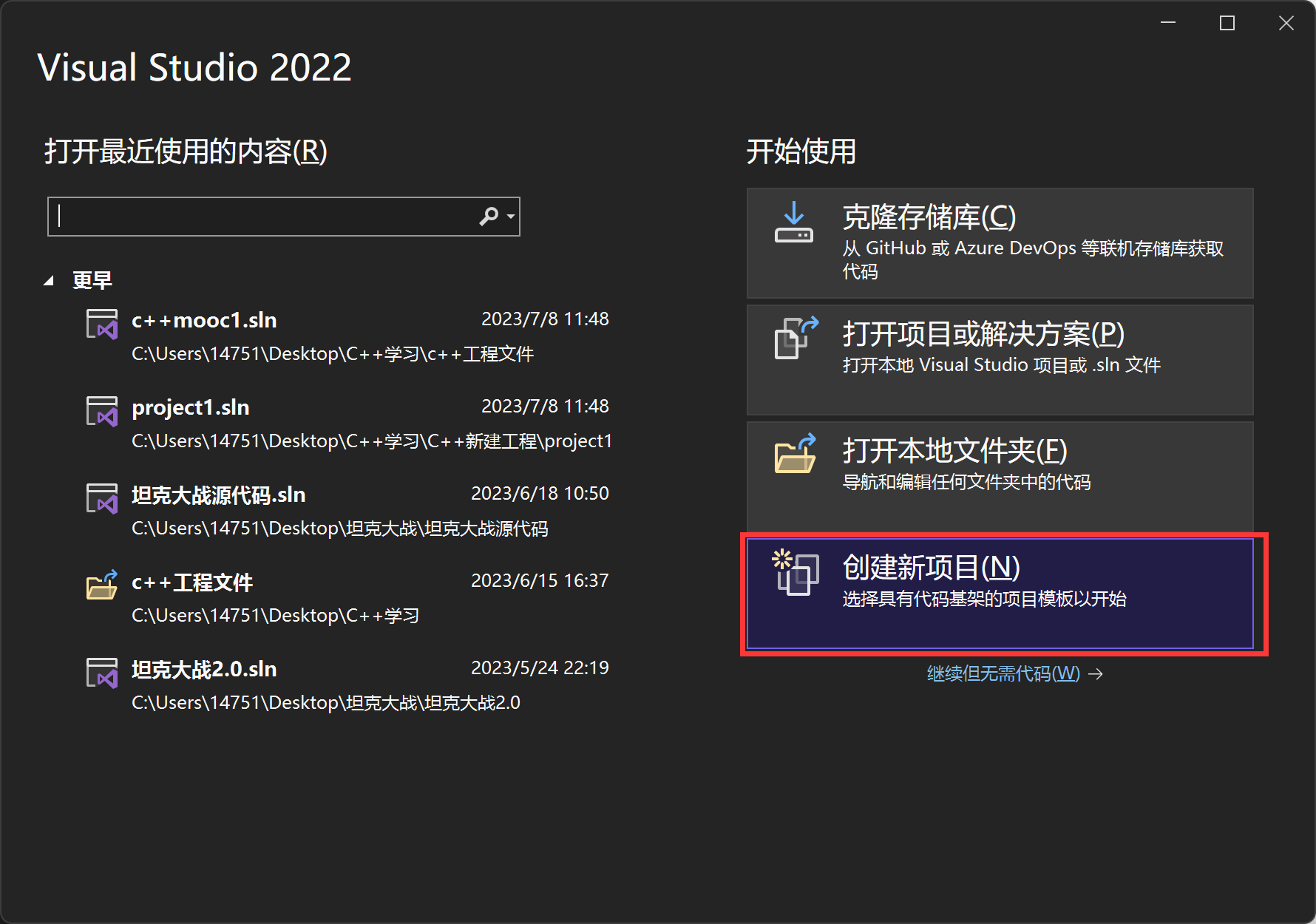Close the Visual Studio 2022 window
Image resolution: width=1316 pixels, height=924 pixels.
(x=1286, y=23)
